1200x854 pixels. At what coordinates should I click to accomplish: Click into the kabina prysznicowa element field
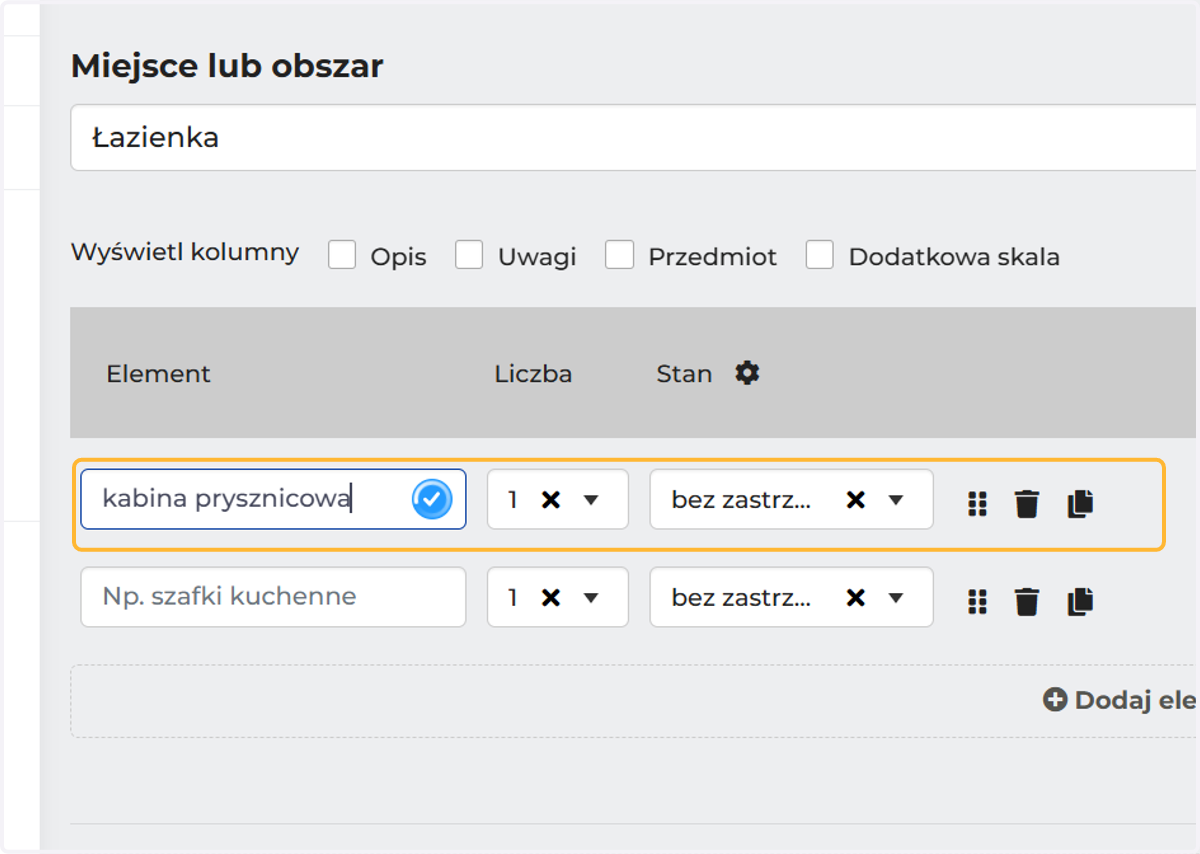[x=273, y=499]
